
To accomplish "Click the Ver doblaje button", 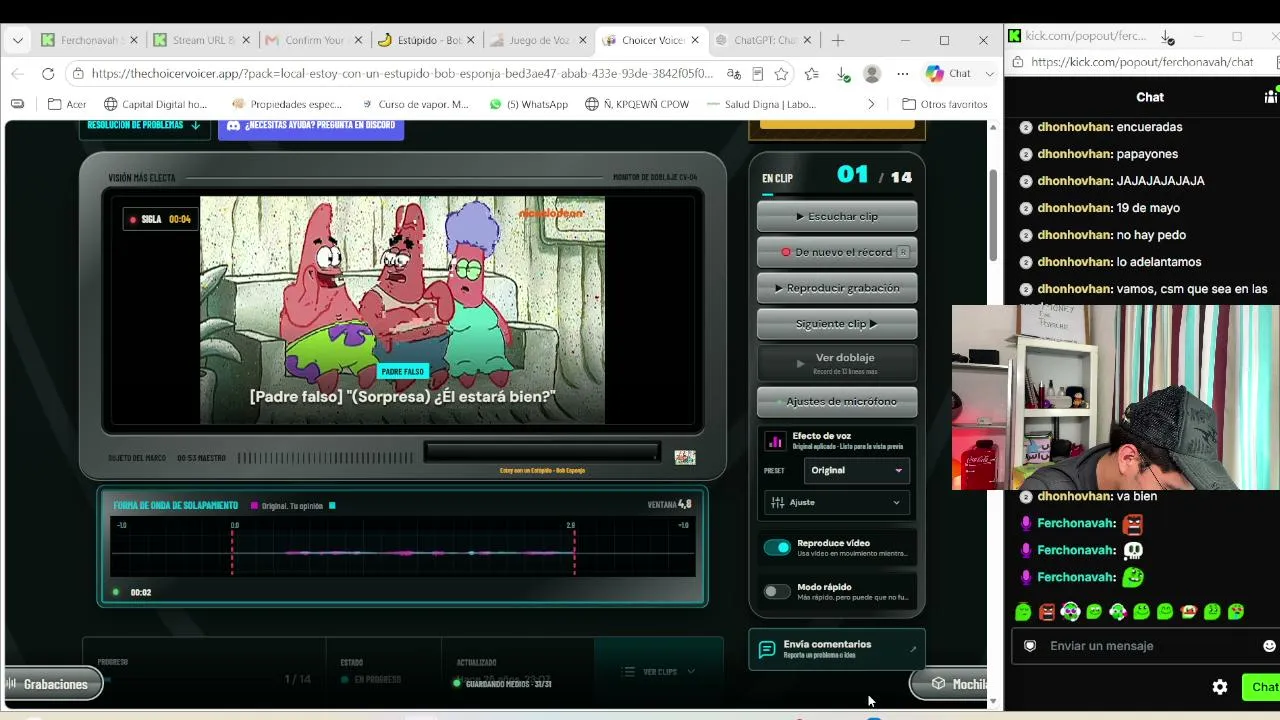I will click(x=837, y=362).
